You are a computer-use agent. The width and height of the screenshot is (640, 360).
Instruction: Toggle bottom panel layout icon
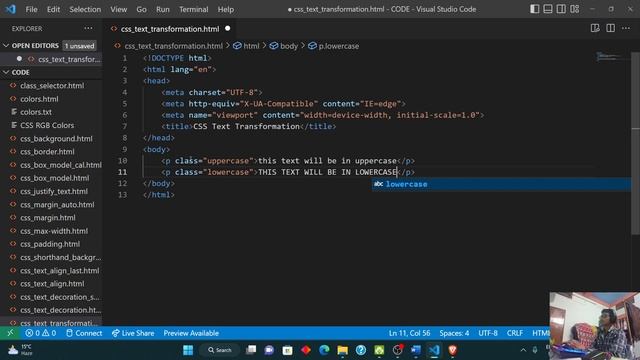click(548, 9)
